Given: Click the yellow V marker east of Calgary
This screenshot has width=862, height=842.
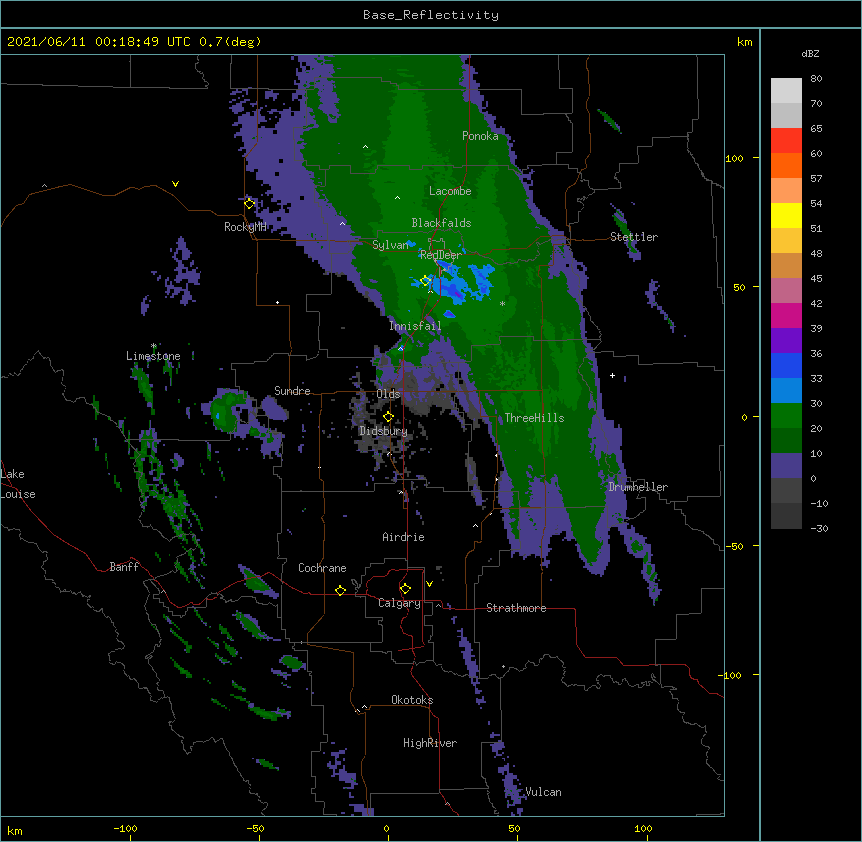Looking at the screenshot, I should click(429, 584).
